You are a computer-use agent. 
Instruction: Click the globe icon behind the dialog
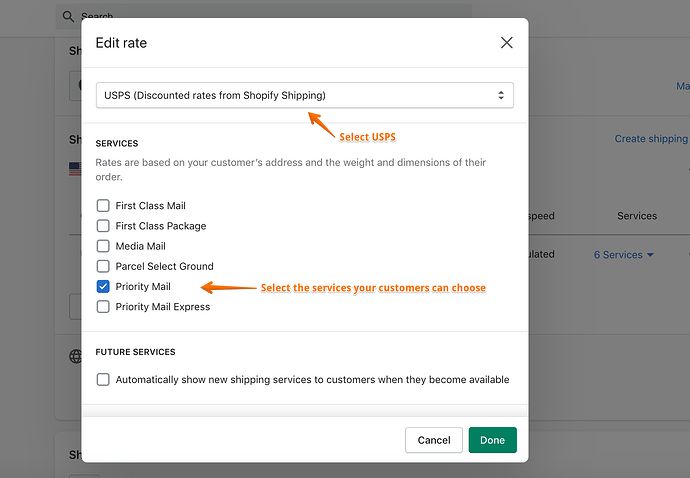coord(75,356)
